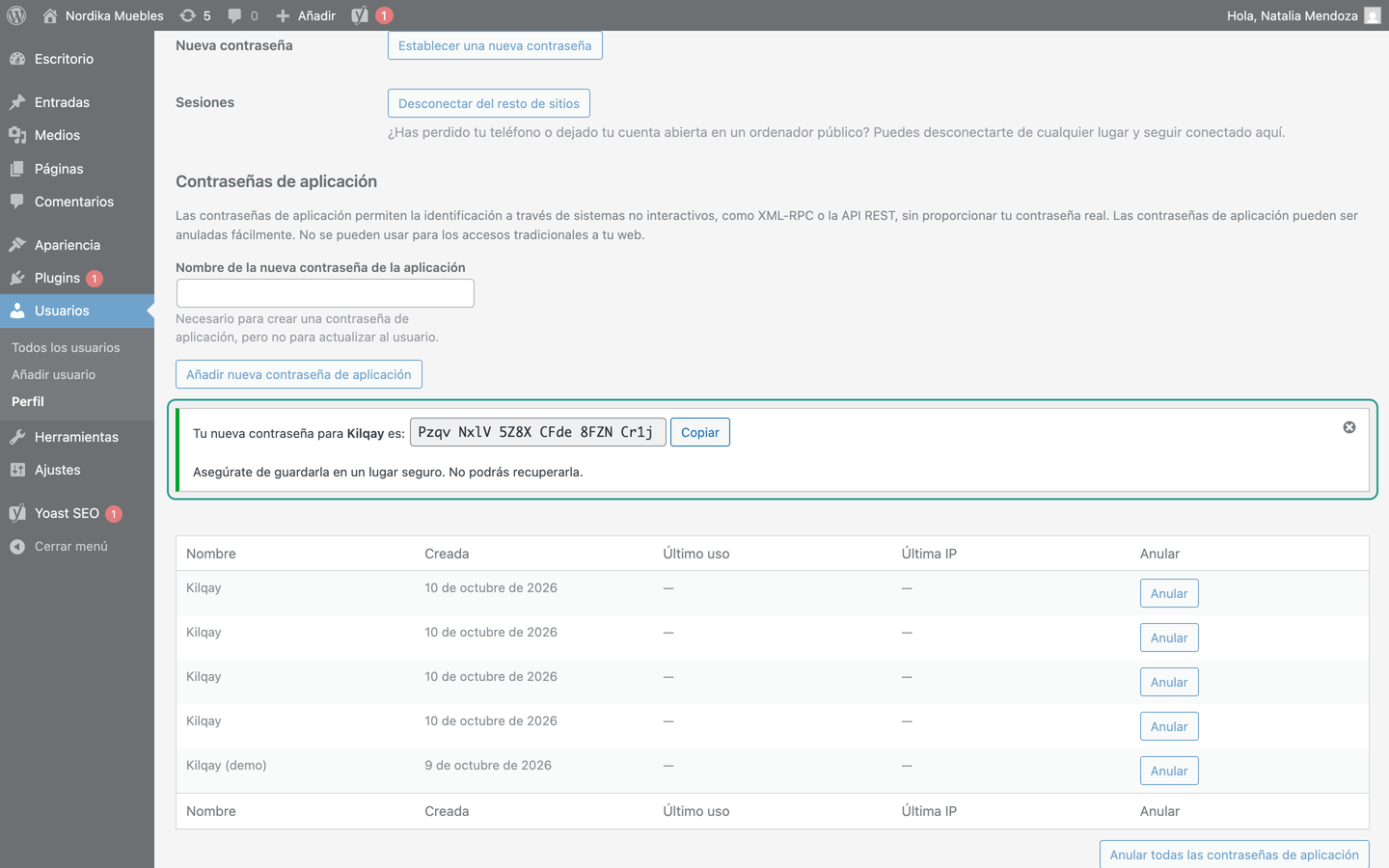Click the Herramientas wrench icon
The height and width of the screenshot is (868, 1389).
click(17, 437)
